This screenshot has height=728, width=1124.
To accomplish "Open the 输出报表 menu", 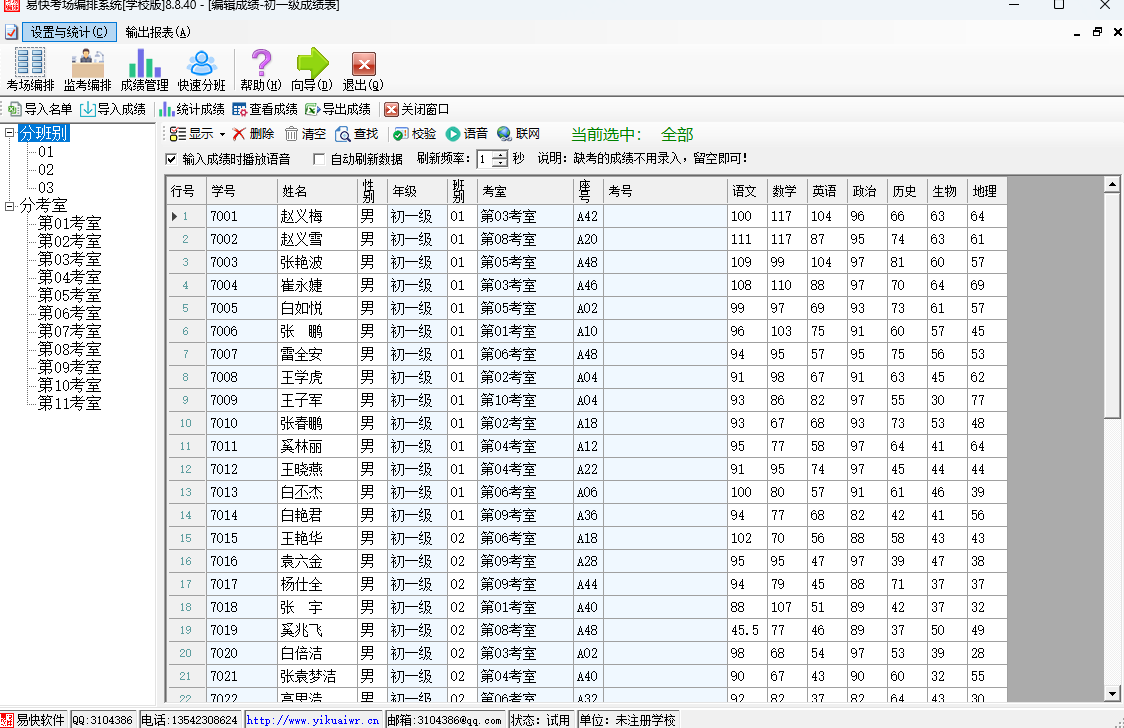I will click(157, 32).
